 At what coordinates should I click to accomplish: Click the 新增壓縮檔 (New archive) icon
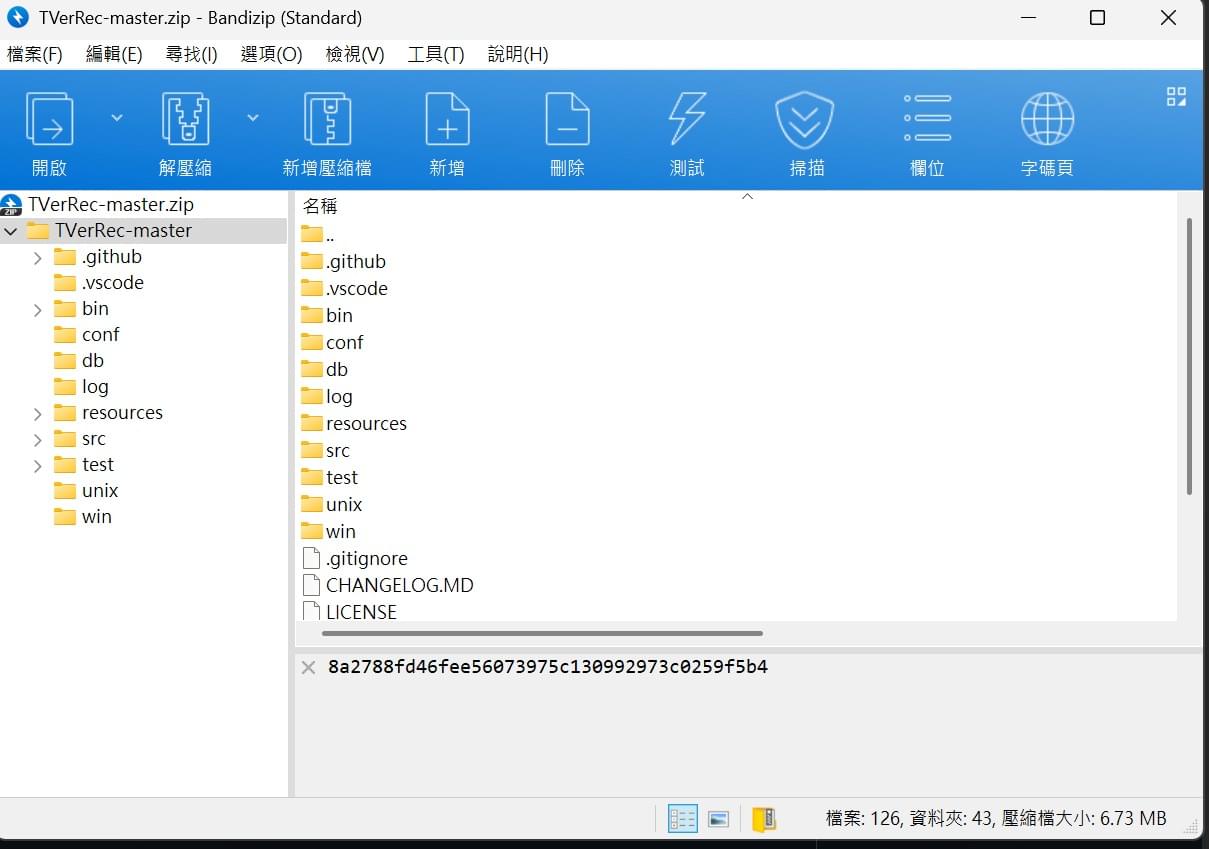point(327,120)
